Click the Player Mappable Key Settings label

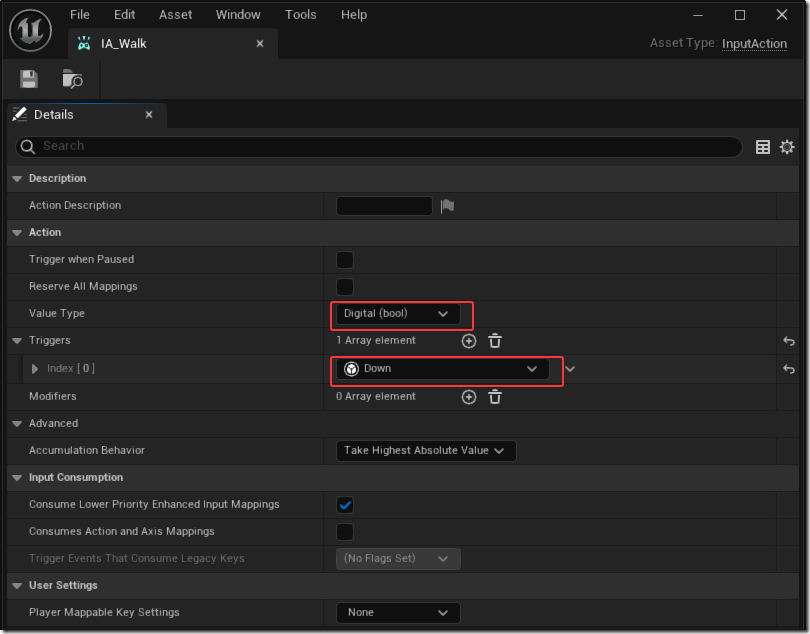click(104, 612)
